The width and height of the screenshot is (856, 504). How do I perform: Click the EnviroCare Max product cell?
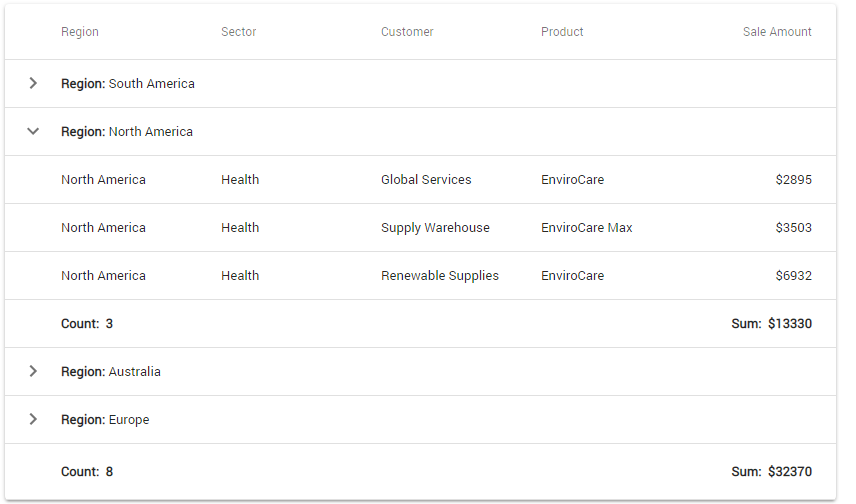587,228
